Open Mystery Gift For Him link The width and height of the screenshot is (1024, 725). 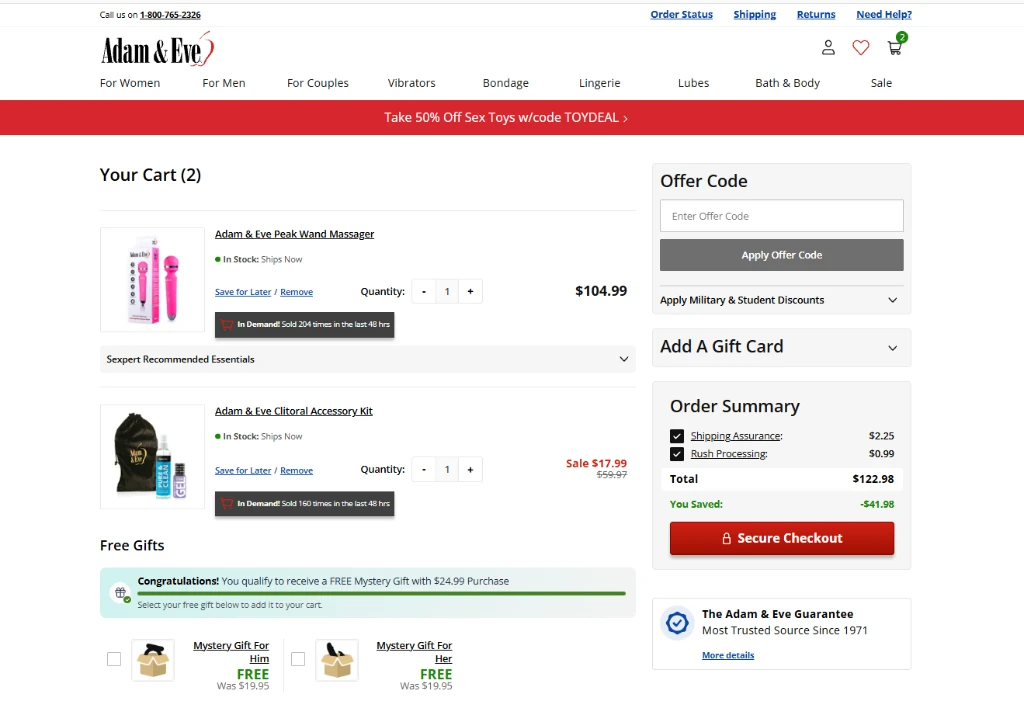231,652
